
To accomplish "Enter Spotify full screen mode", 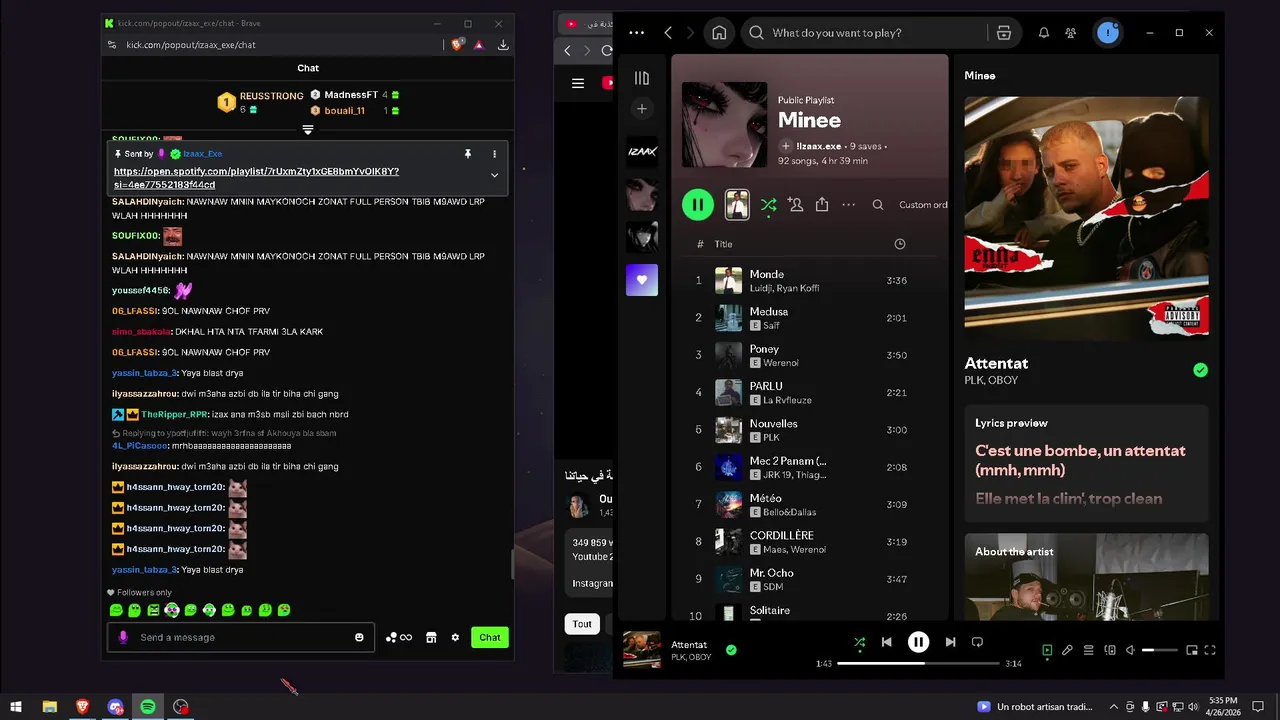I will click(1210, 650).
